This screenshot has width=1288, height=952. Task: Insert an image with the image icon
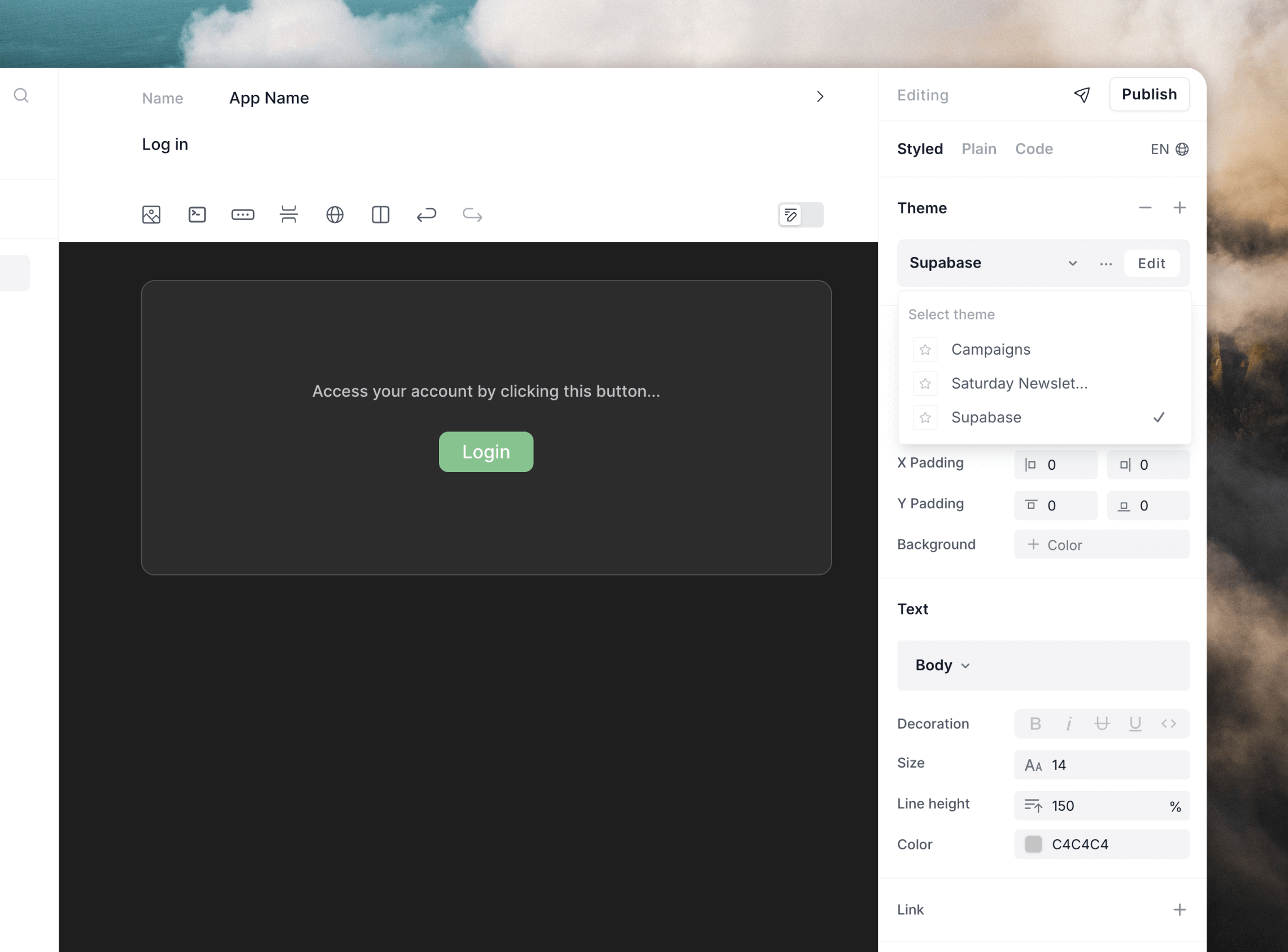(151, 215)
